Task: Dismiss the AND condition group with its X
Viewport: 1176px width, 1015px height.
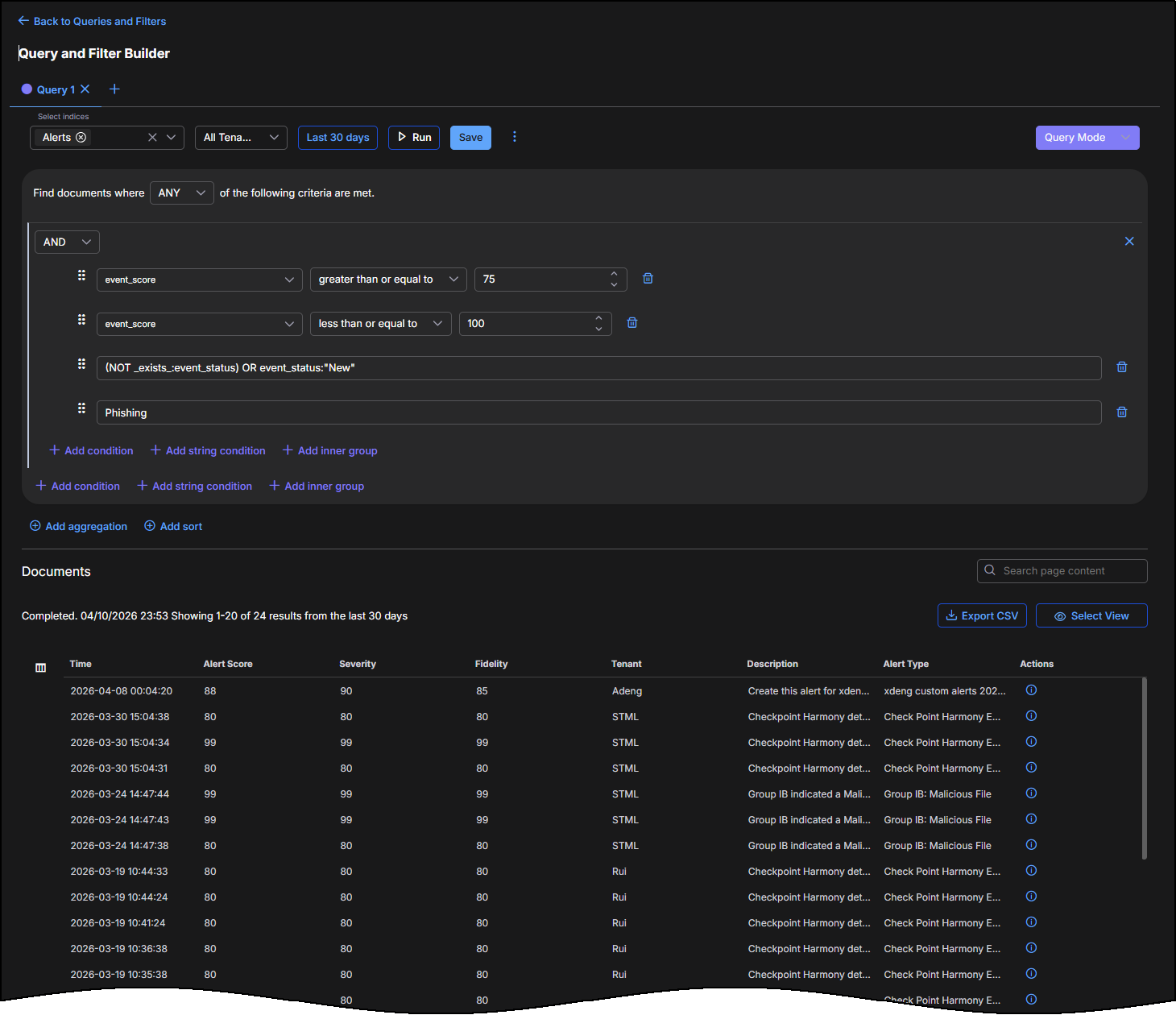Action: pyautogui.click(x=1129, y=241)
